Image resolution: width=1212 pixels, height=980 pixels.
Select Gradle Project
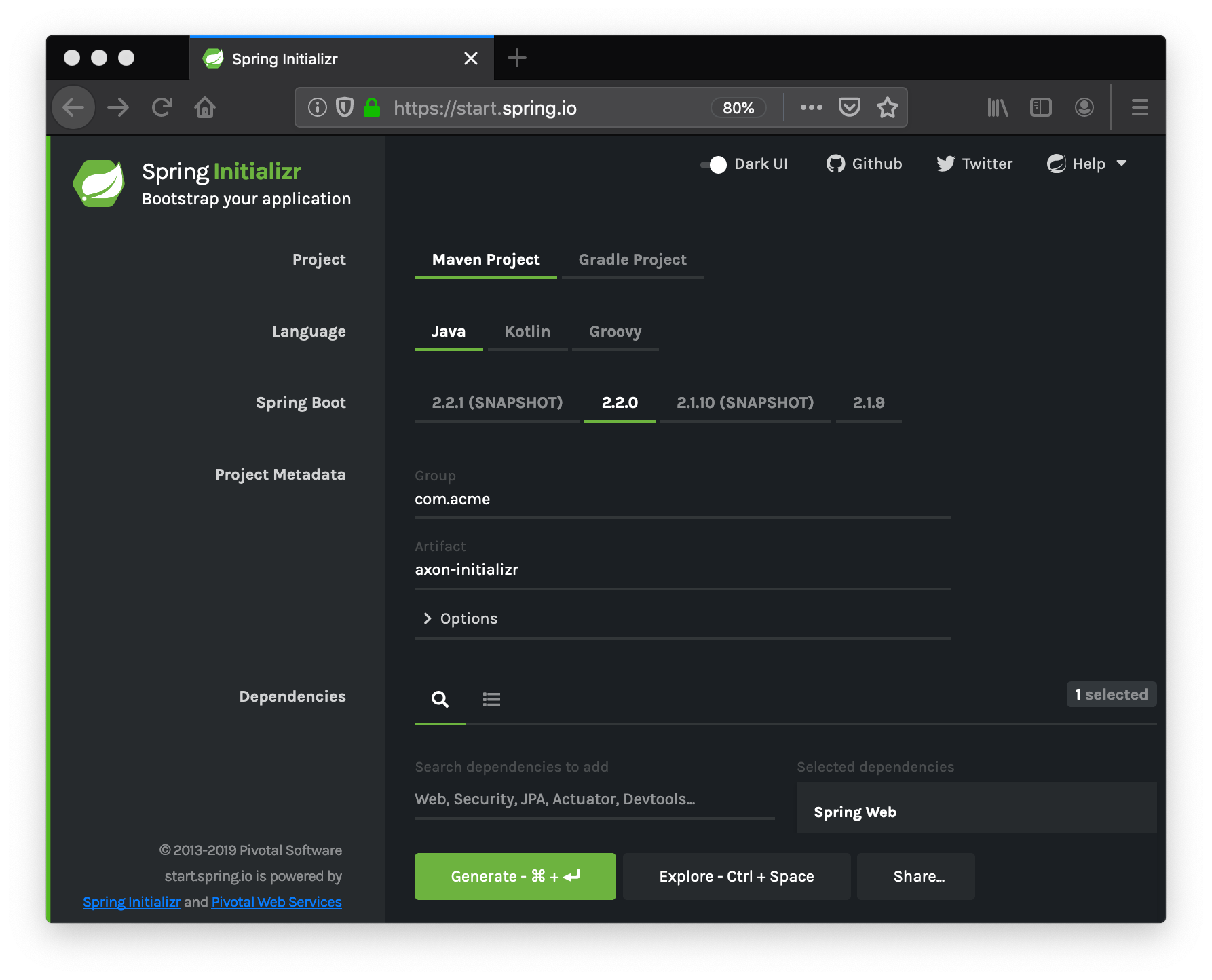632,260
